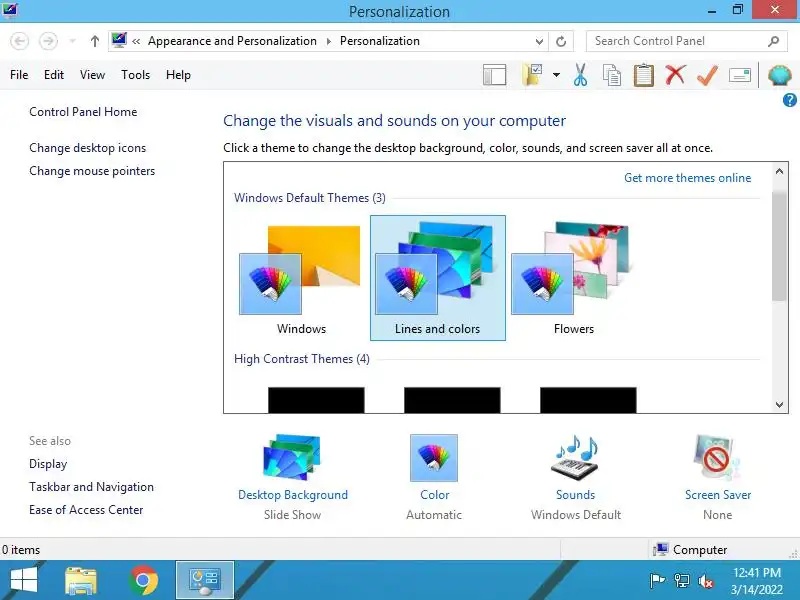Open the Action Center flag icon
This screenshot has width=800, height=600.
(x=657, y=581)
